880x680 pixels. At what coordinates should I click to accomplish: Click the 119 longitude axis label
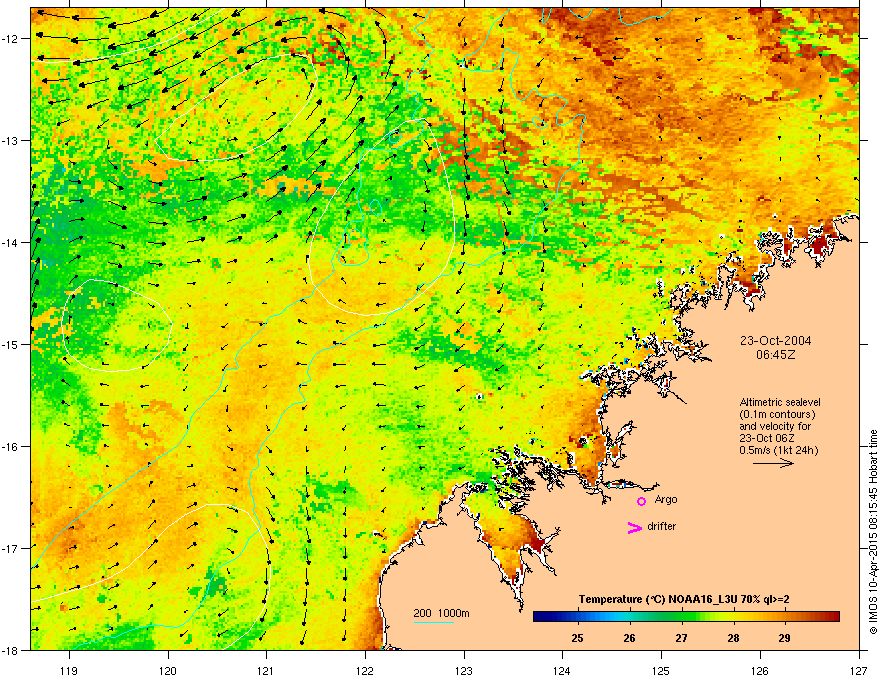(69, 670)
